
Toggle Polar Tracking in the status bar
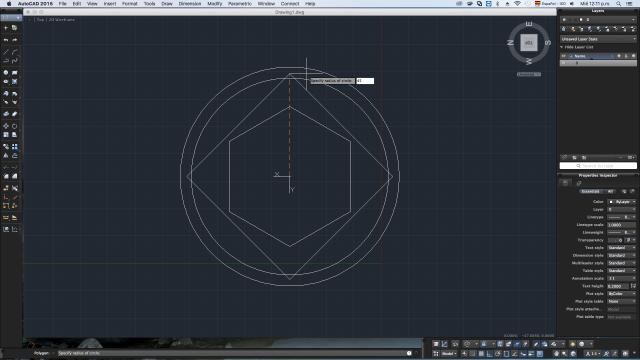498,353
